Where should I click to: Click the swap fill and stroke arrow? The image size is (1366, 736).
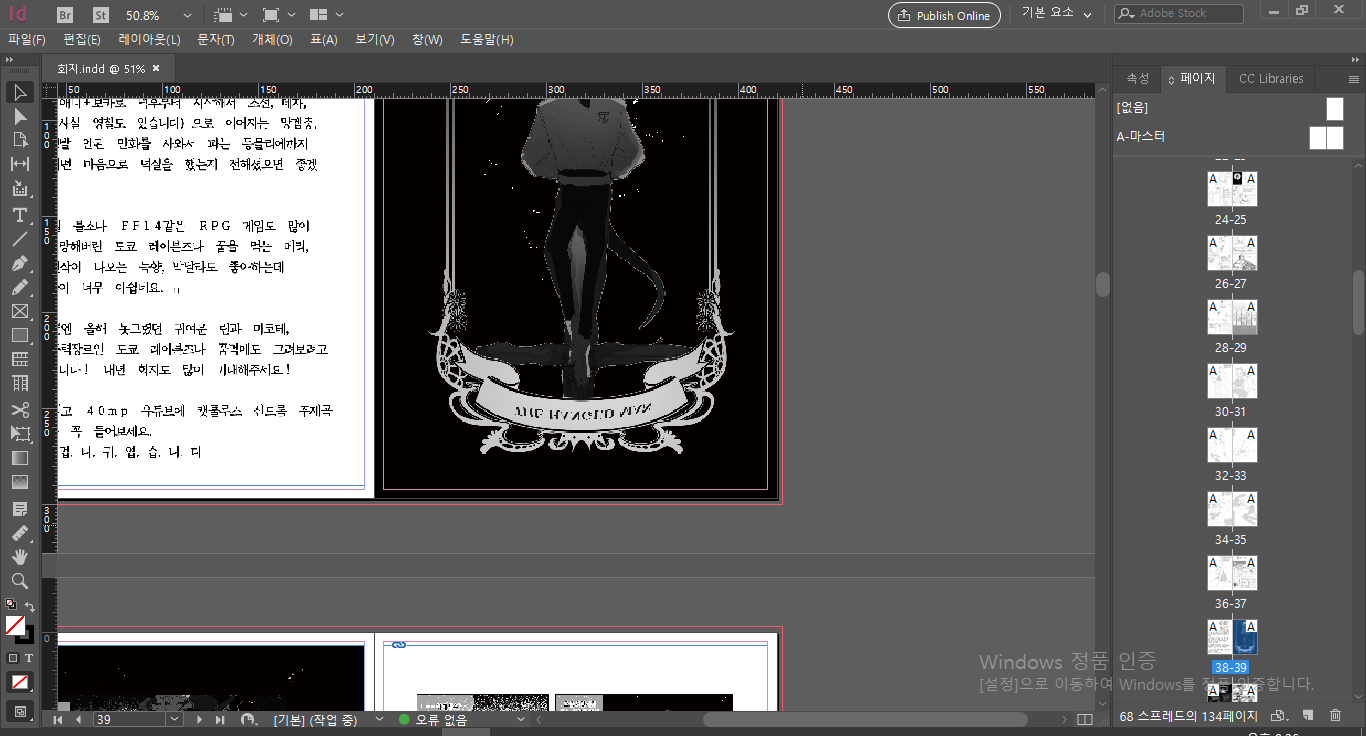coord(29,607)
